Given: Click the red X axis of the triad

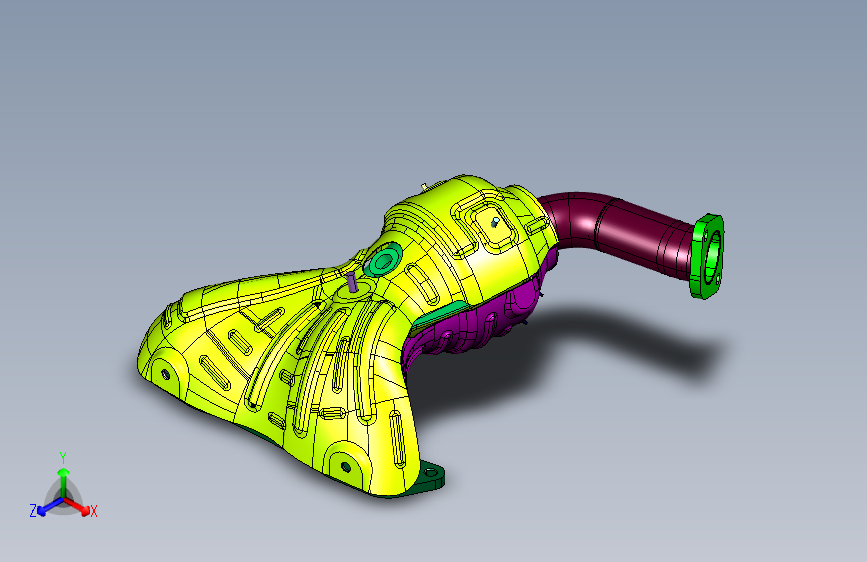Looking at the screenshot, I should pyautogui.click(x=77, y=506).
